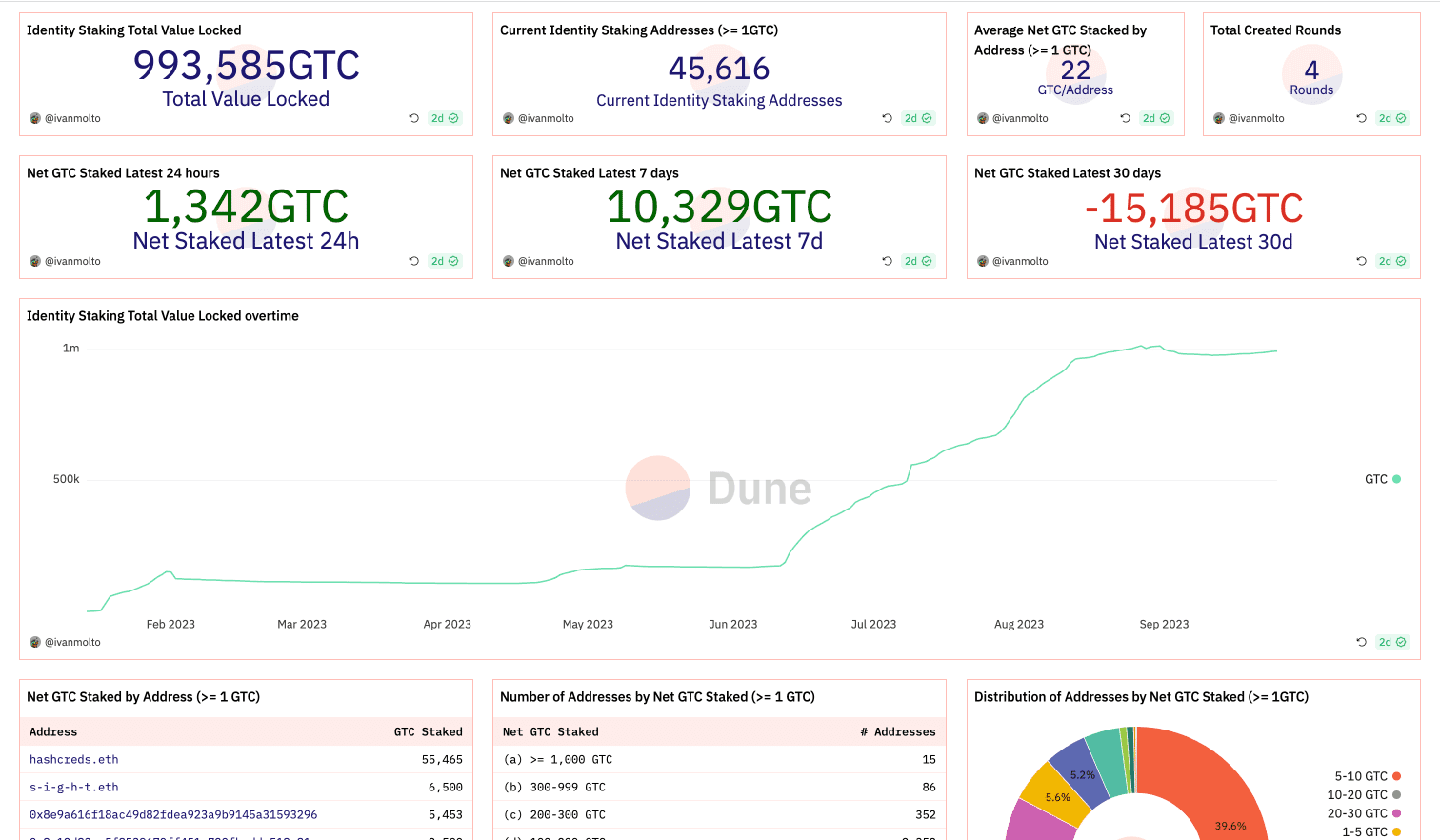
Task: Select the "(a) >= 1,000 GTC" row label
Action: point(558,759)
